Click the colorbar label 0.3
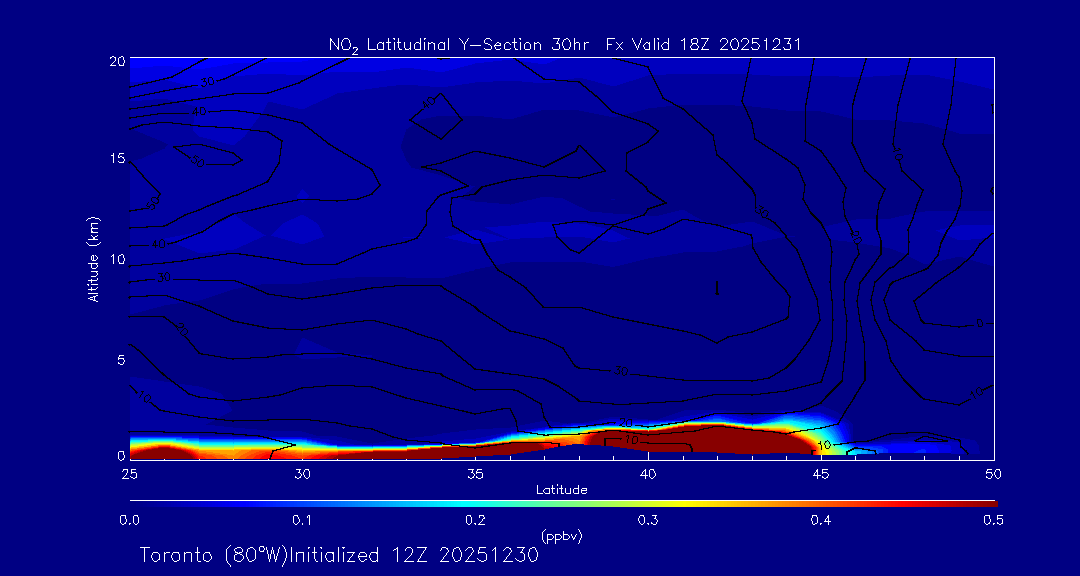 (x=648, y=521)
